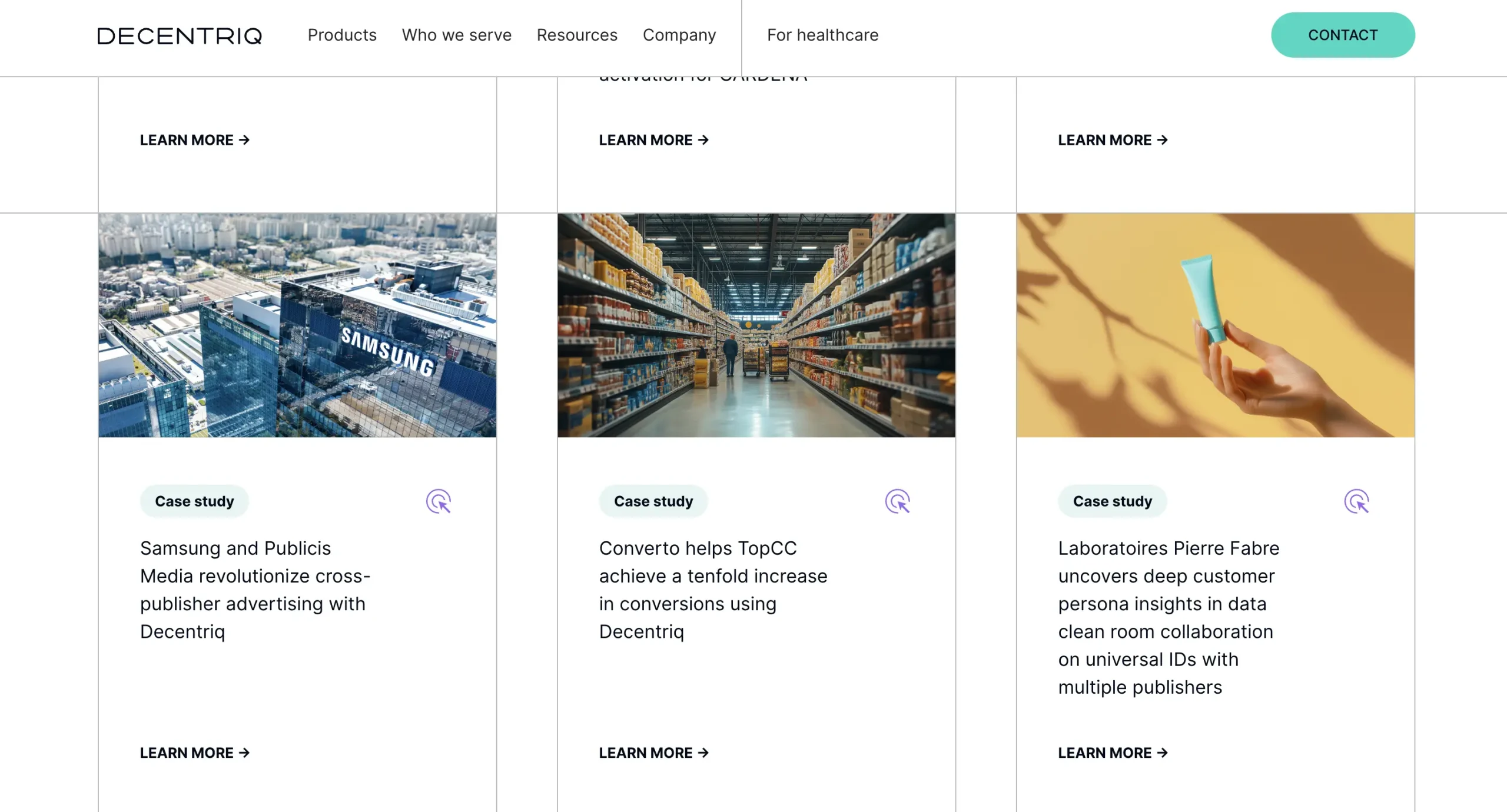Open Laboratoires Pierre Fabre article title

(1169, 617)
